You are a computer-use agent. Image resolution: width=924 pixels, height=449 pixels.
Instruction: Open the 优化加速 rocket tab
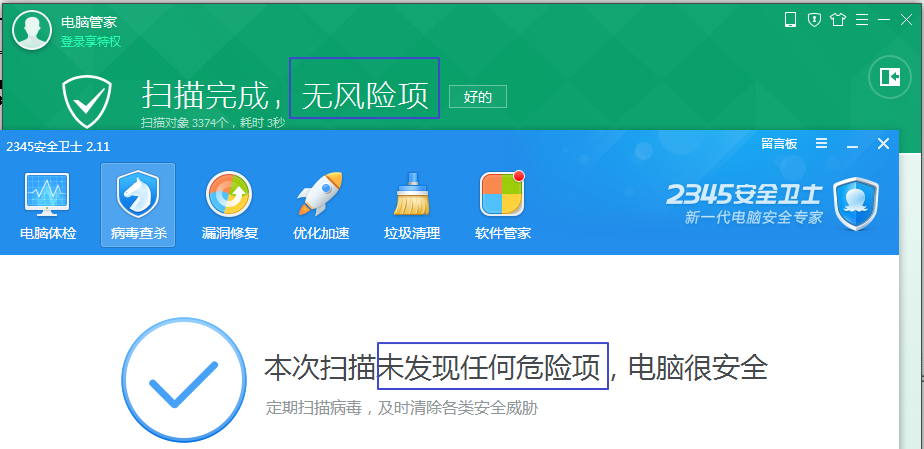[321, 205]
